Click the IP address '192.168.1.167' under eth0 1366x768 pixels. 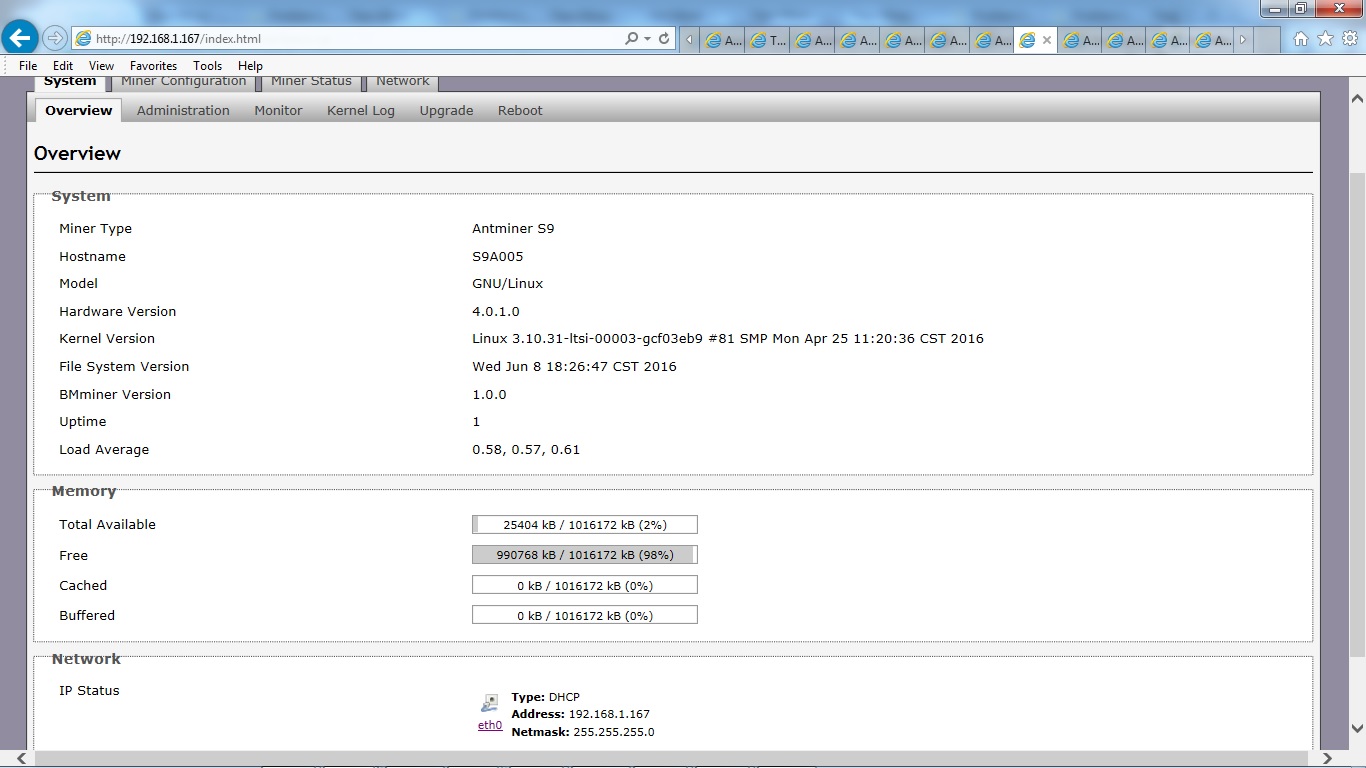pyautogui.click(x=609, y=714)
